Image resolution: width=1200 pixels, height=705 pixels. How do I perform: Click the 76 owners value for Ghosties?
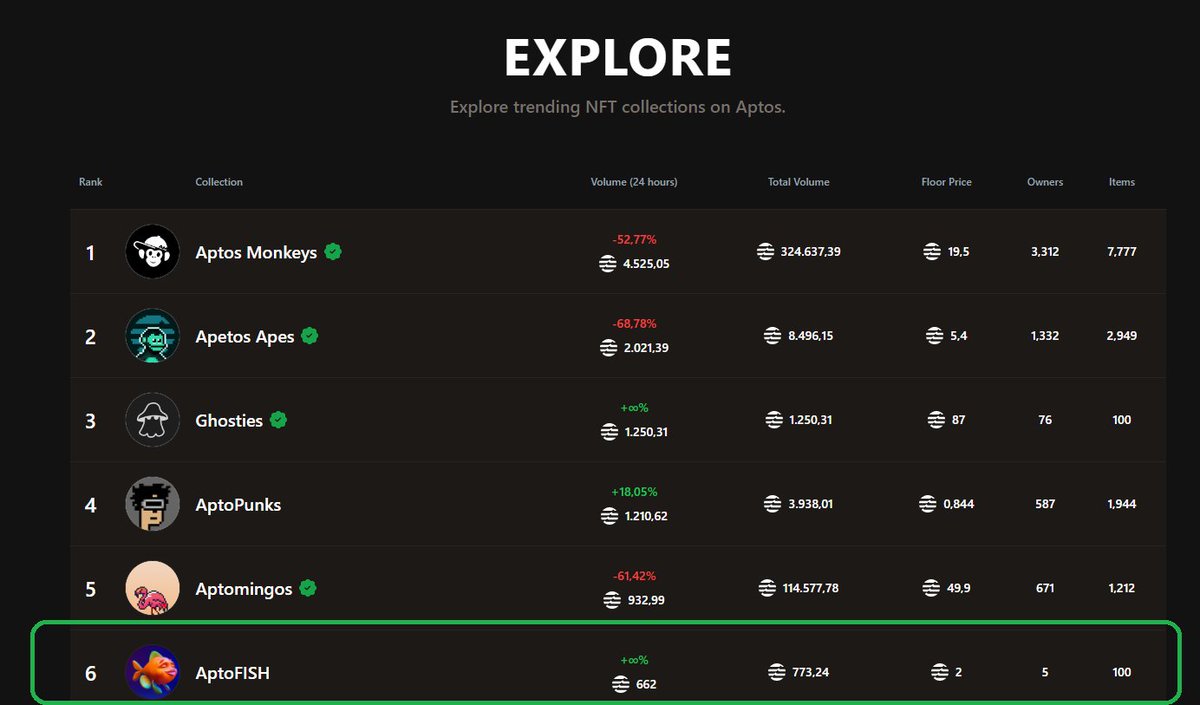(1045, 420)
